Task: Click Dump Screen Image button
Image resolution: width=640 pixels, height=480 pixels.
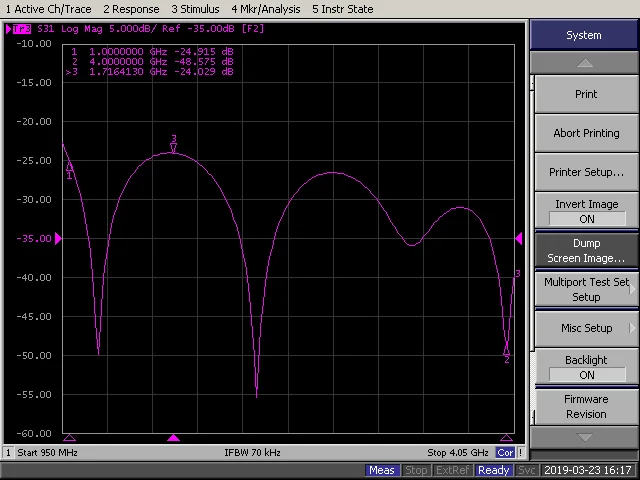Action: point(586,250)
